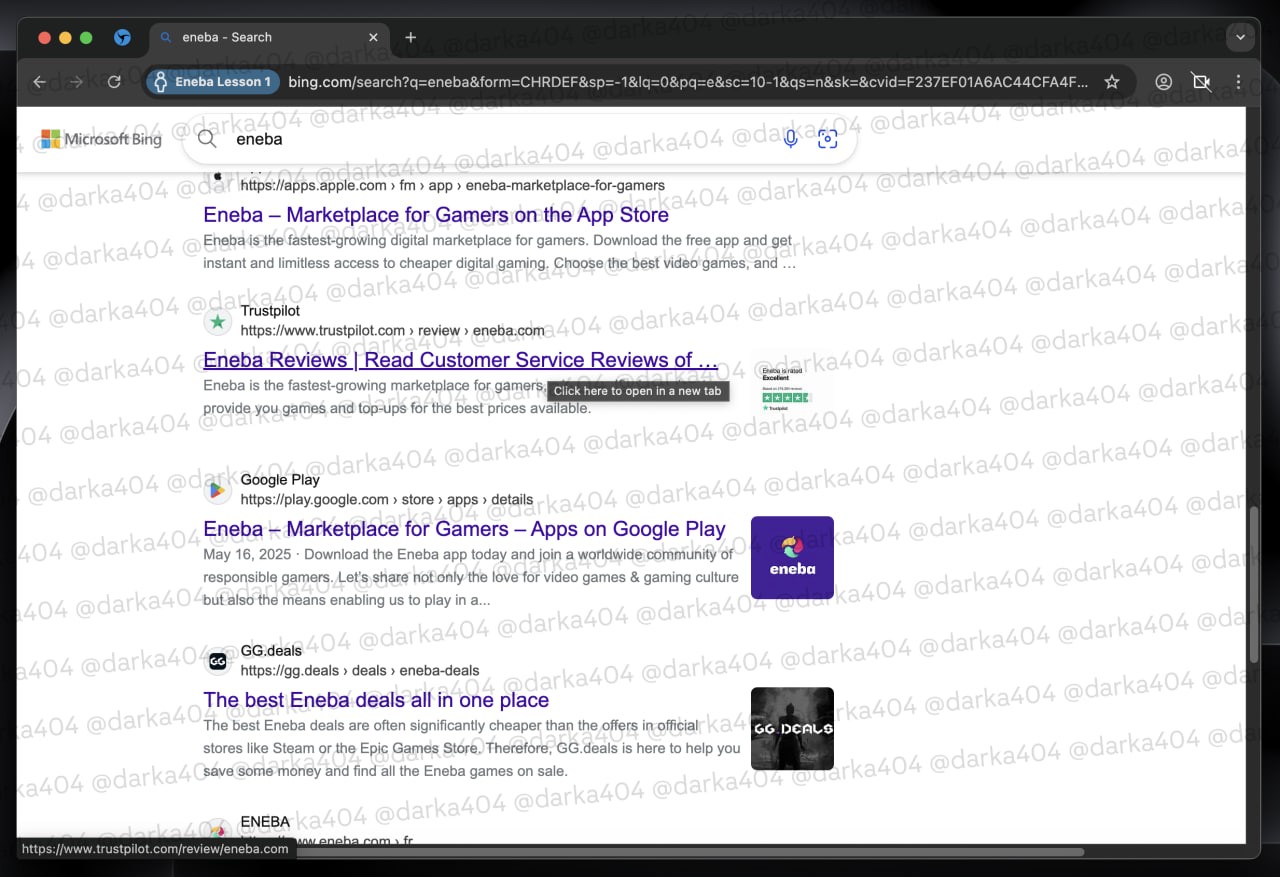Click the browser back arrow
Image resolution: width=1280 pixels, height=877 pixels.
point(39,82)
